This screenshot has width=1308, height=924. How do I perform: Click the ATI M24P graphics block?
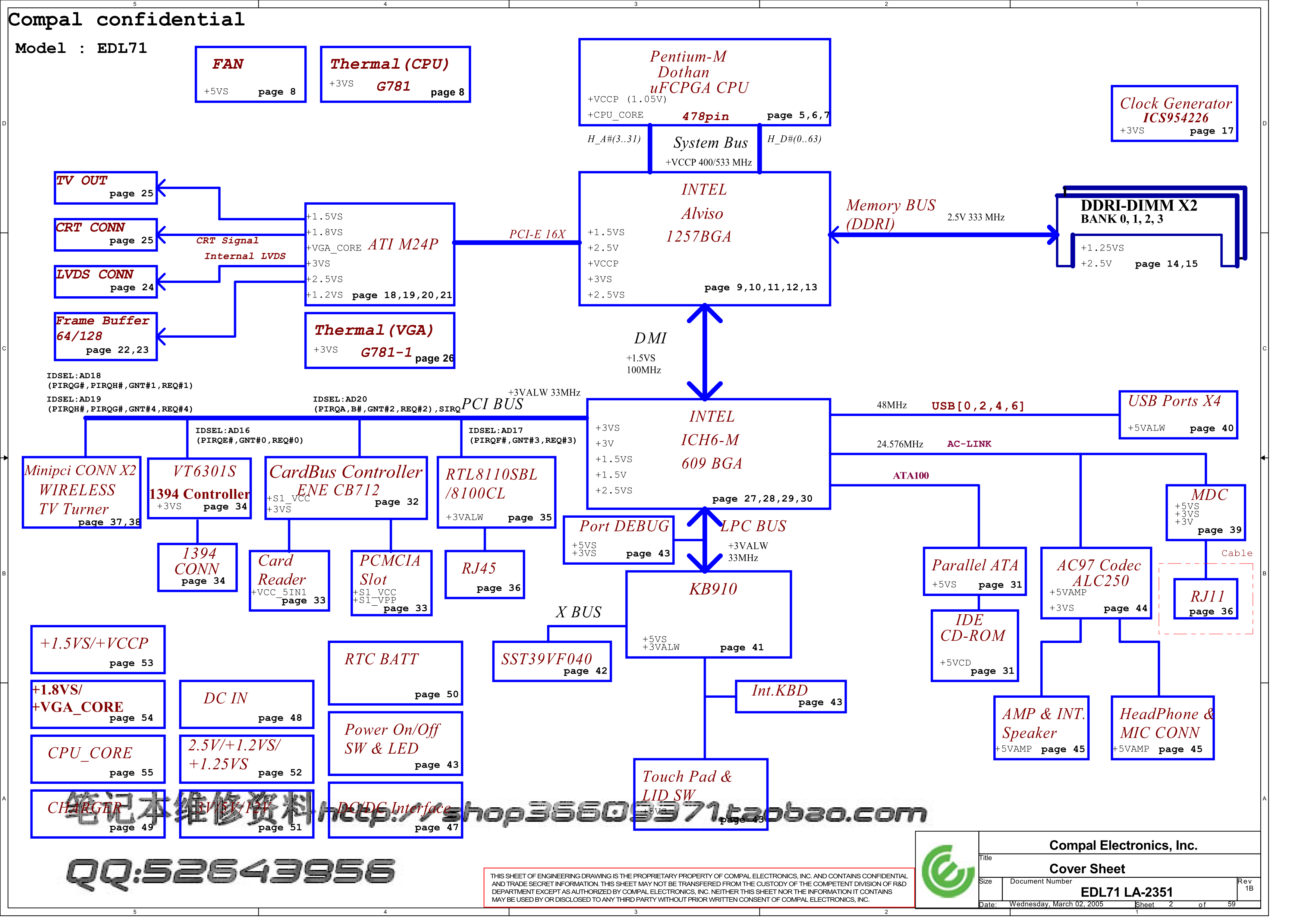click(x=380, y=254)
